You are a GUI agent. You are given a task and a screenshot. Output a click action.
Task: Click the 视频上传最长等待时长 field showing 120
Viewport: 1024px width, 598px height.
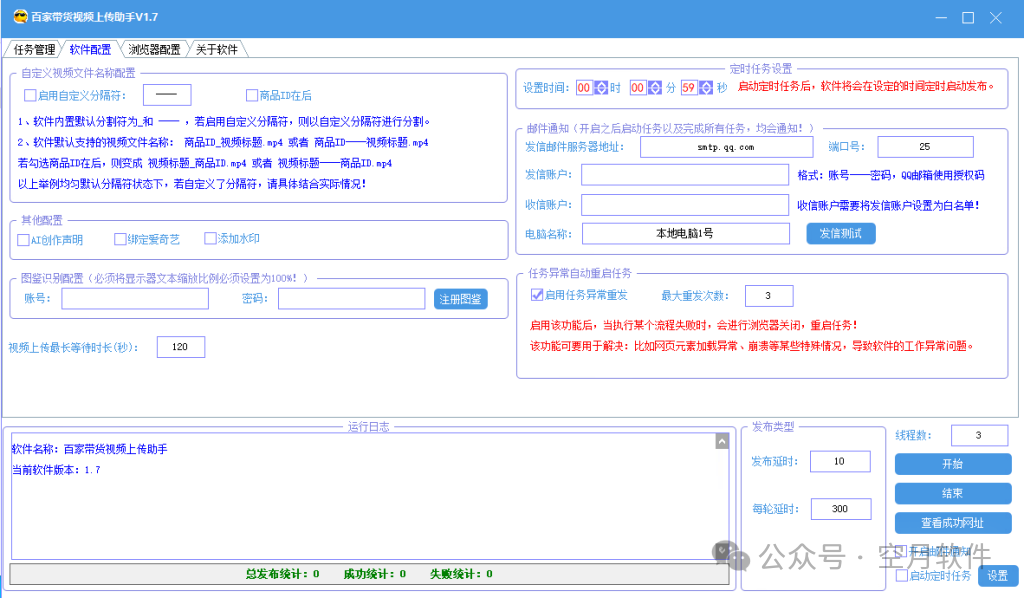(181, 347)
